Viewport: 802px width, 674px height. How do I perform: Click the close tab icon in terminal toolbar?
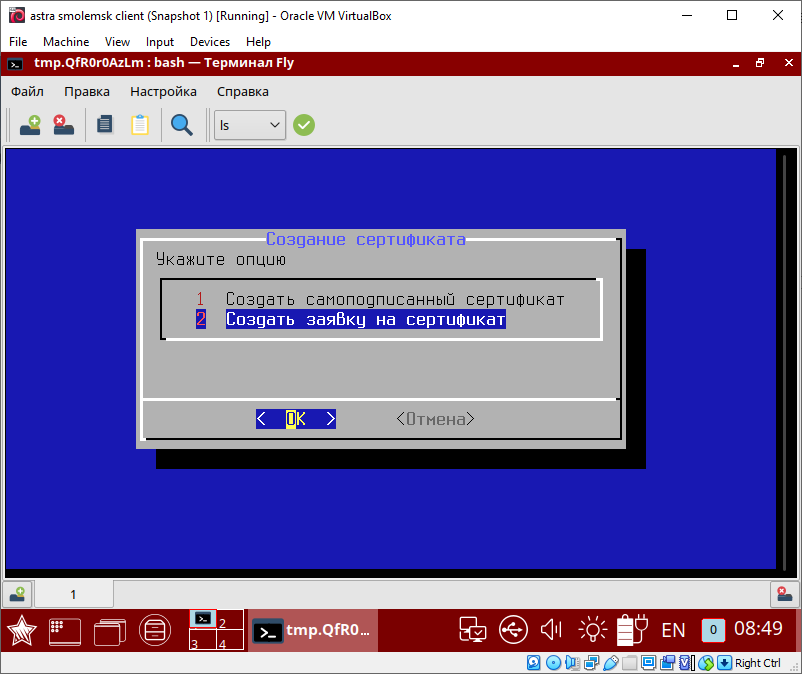tap(63, 125)
